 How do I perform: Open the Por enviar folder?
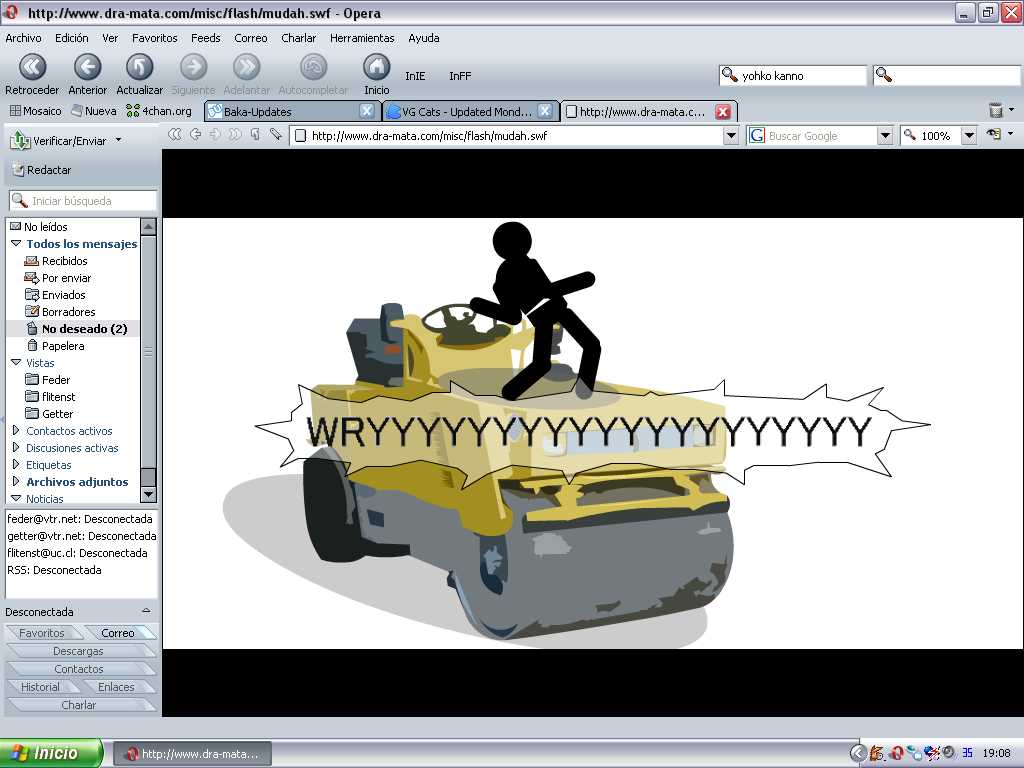(58, 278)
